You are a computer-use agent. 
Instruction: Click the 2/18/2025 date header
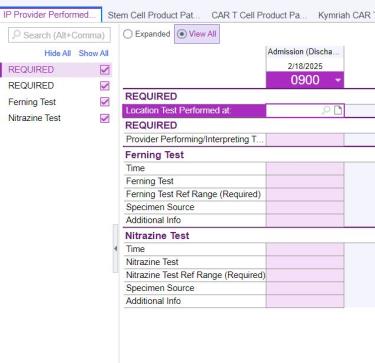pos(305,66)
